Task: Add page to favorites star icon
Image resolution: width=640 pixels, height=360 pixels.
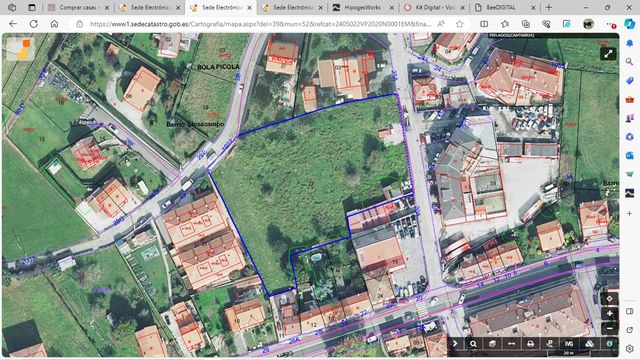Action: click(x=460, y=24)
